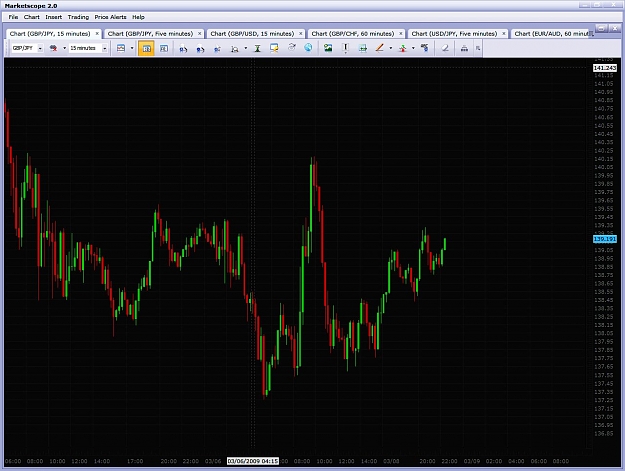This screenshot has height=471, width=625.
Task: Close the GBP/CHF 60 minutes chart tab
Action: pyautogui.click(x=400, y=34)
